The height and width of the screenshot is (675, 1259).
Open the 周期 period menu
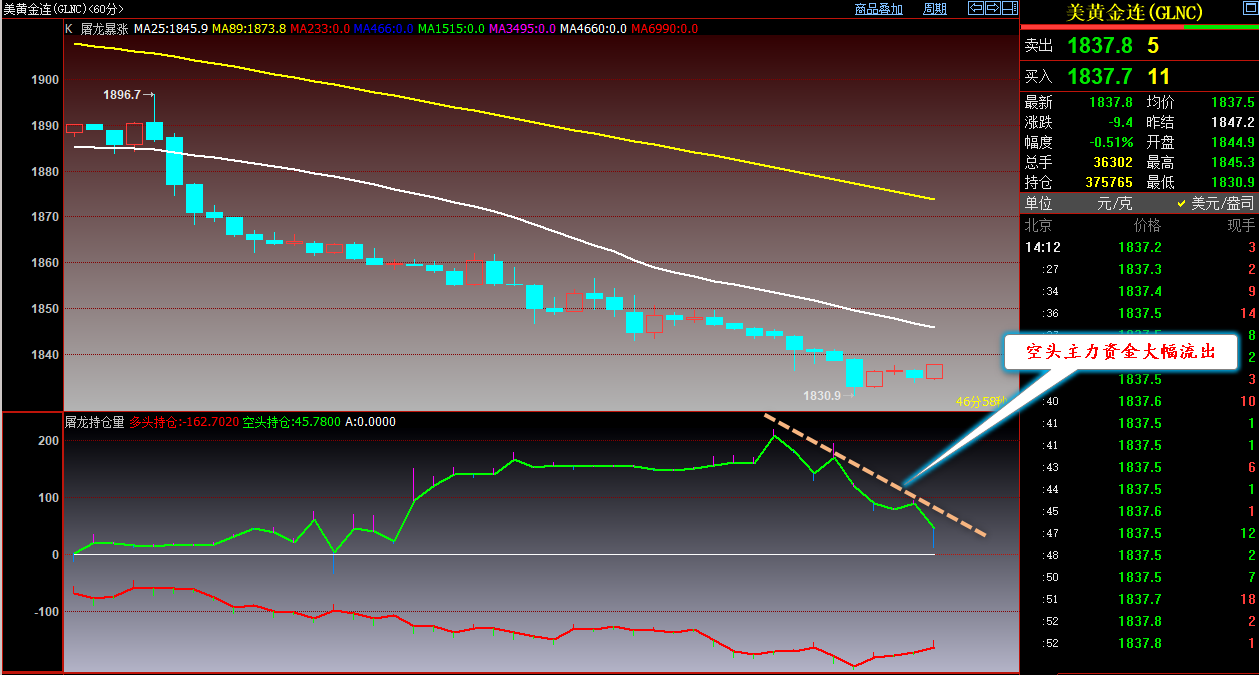[x=934, y=9]
